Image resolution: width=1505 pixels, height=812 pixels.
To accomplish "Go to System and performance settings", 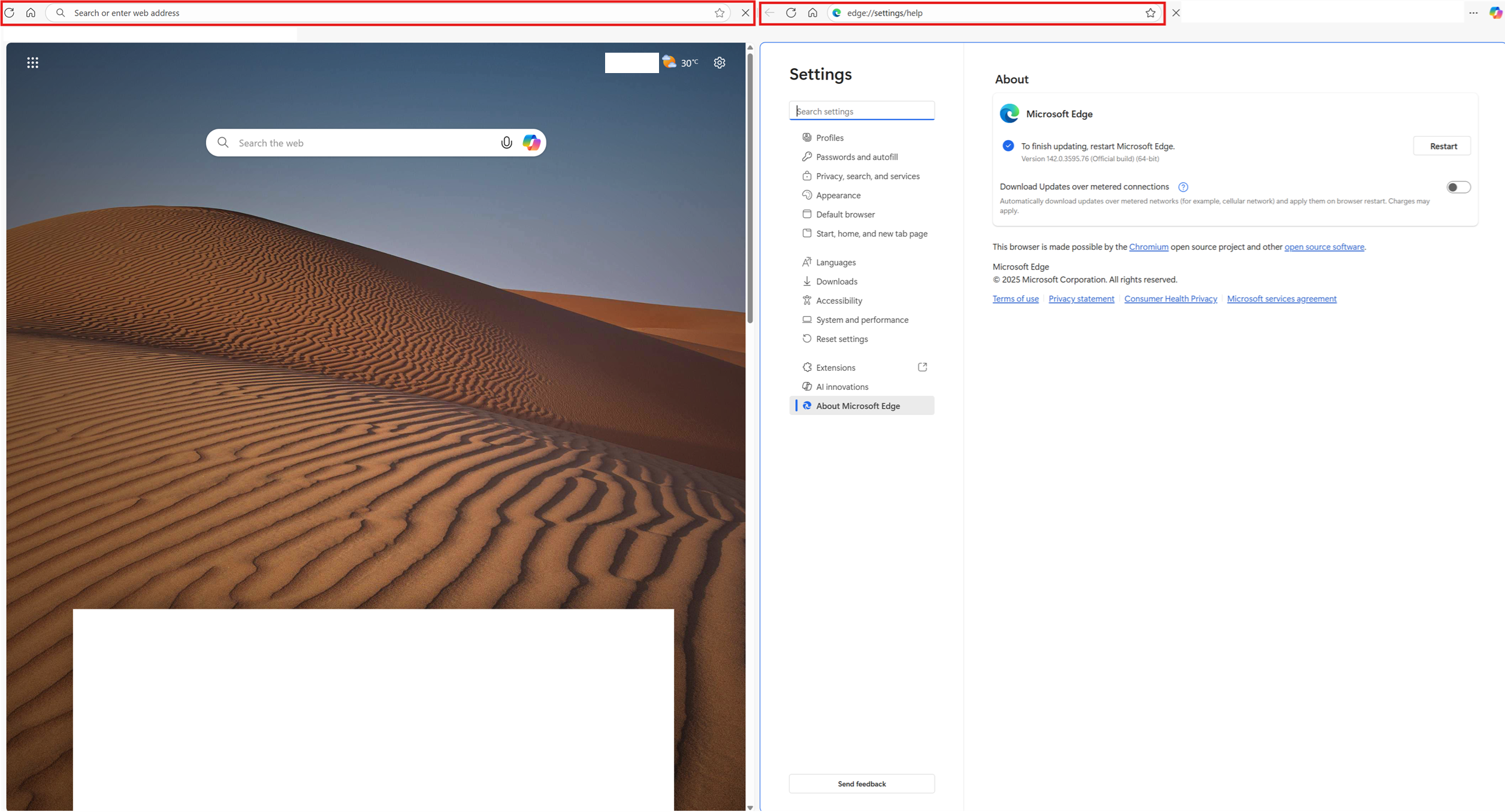I will pyautogui.click(x=862, y=320).
